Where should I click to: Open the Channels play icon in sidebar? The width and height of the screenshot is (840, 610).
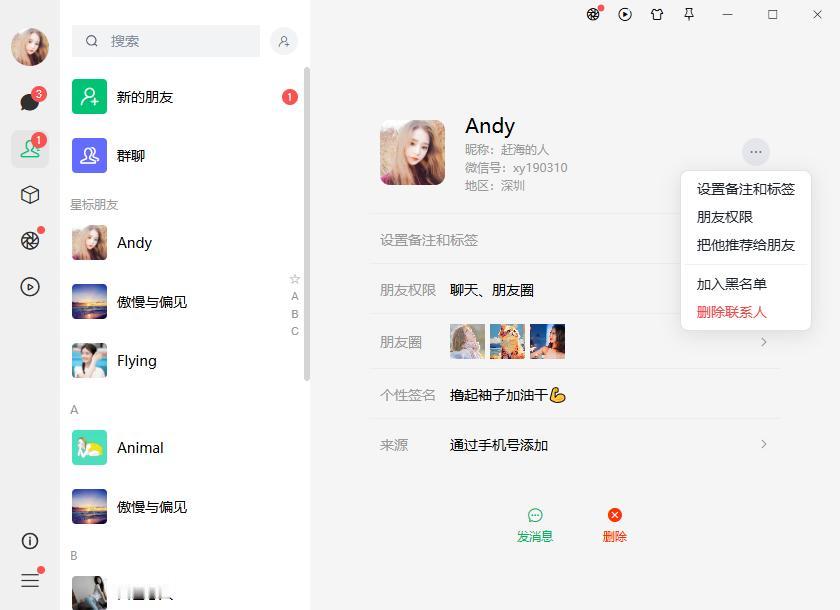coord(30,287)
